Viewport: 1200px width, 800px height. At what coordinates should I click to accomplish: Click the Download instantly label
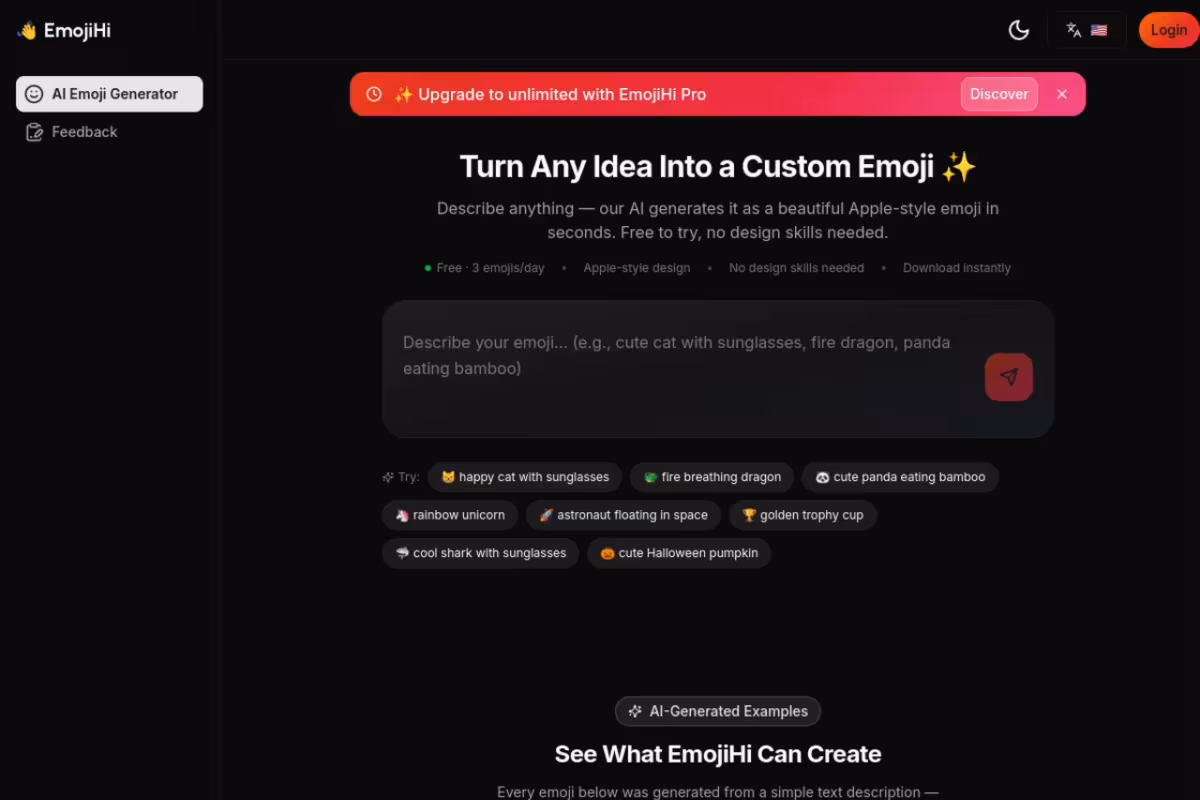click(957, 268)
